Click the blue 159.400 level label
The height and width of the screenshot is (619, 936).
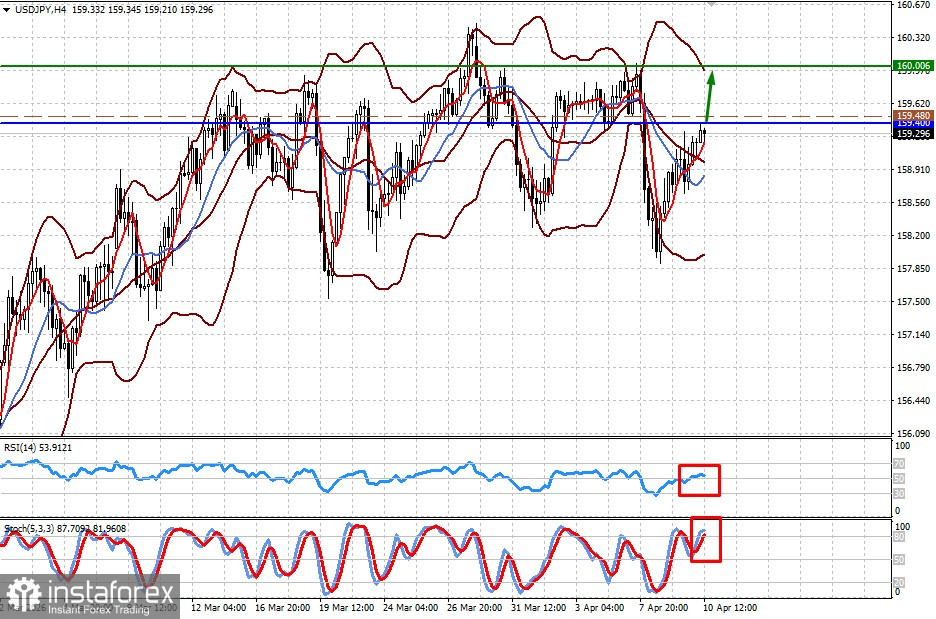pyautogui.click(x=913, y=123)
